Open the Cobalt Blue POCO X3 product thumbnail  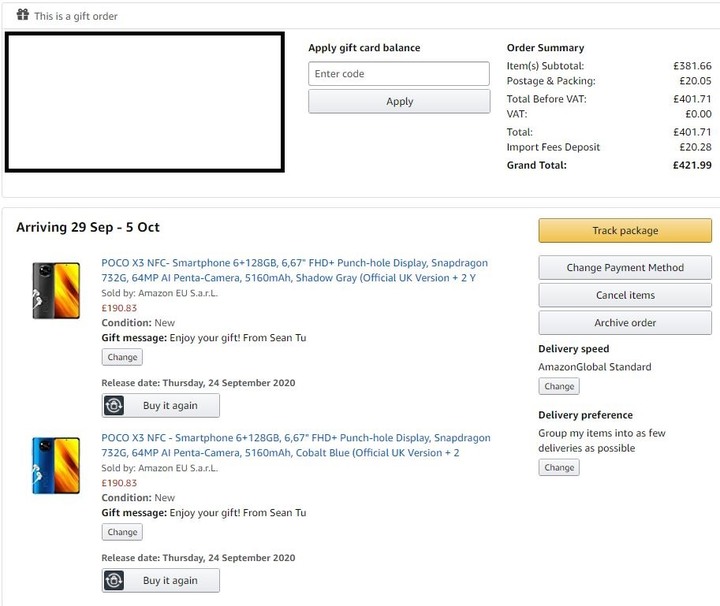click(56, 465)
